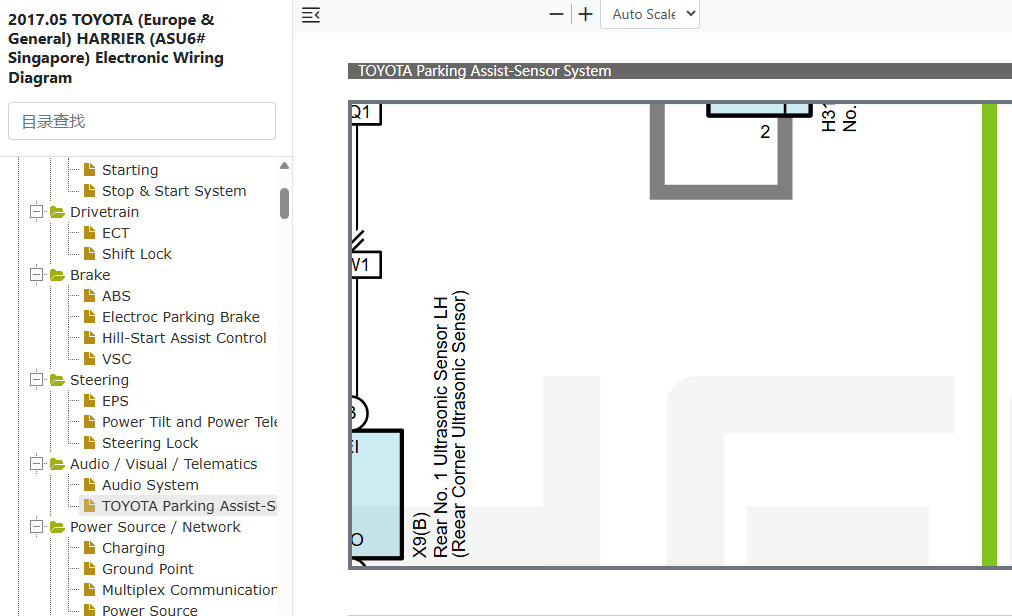This screenshot has height=616, width=1012.
Task: Click the Drivetrain folder icon
Action: 57,212
